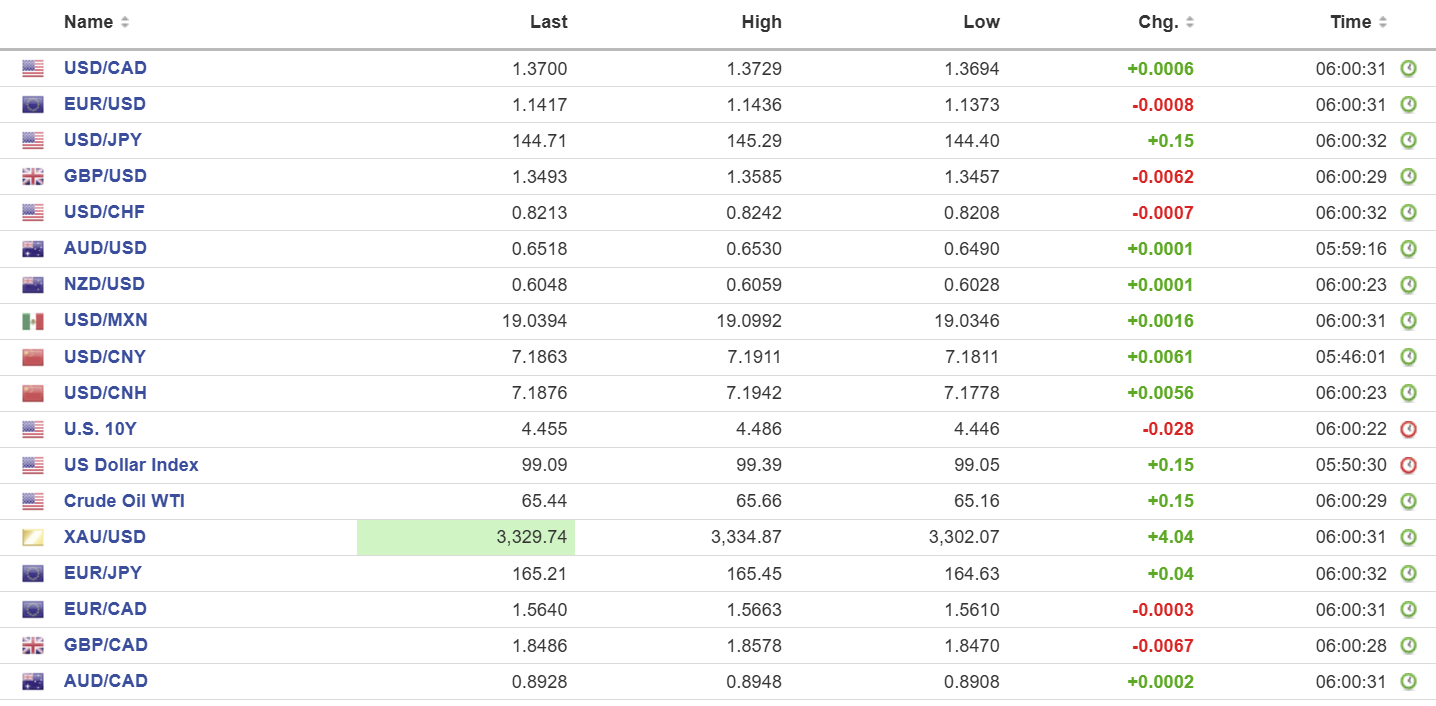Click the Mexican flag beside USD/MXN
The height and width of the screenshot is (706, 1436).
pos(33,321)
